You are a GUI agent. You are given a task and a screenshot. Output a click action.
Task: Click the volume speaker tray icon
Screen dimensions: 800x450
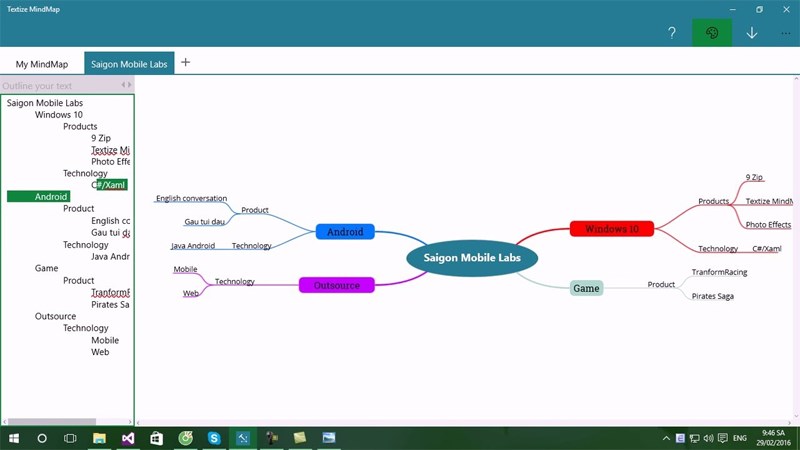[x=708, y=438]
